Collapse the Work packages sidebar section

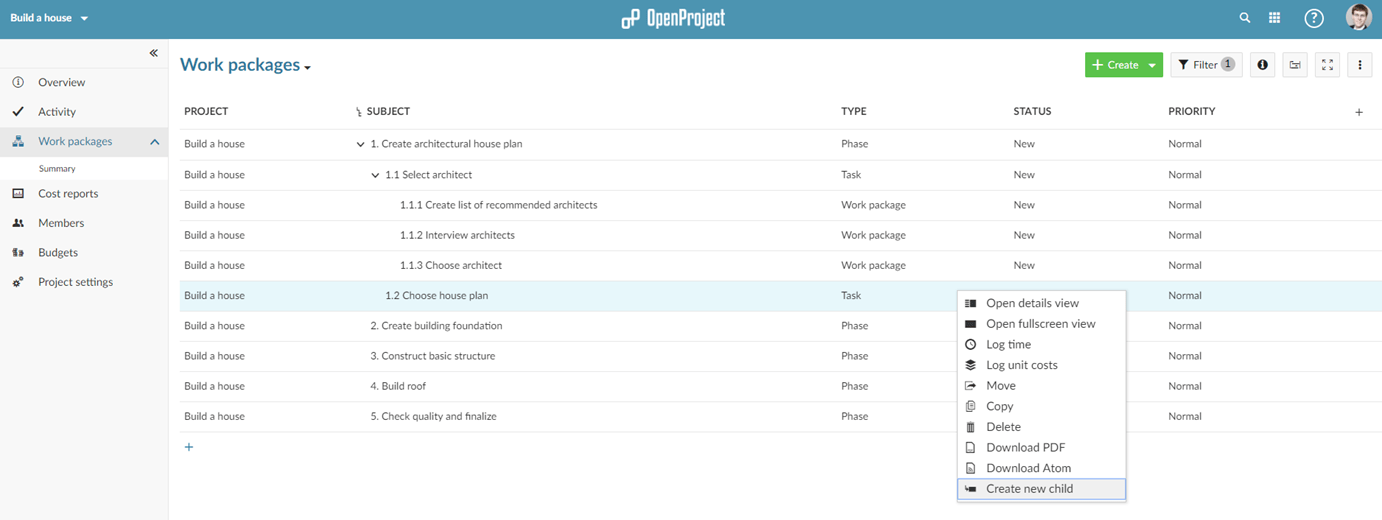click(x=154, y=142)
